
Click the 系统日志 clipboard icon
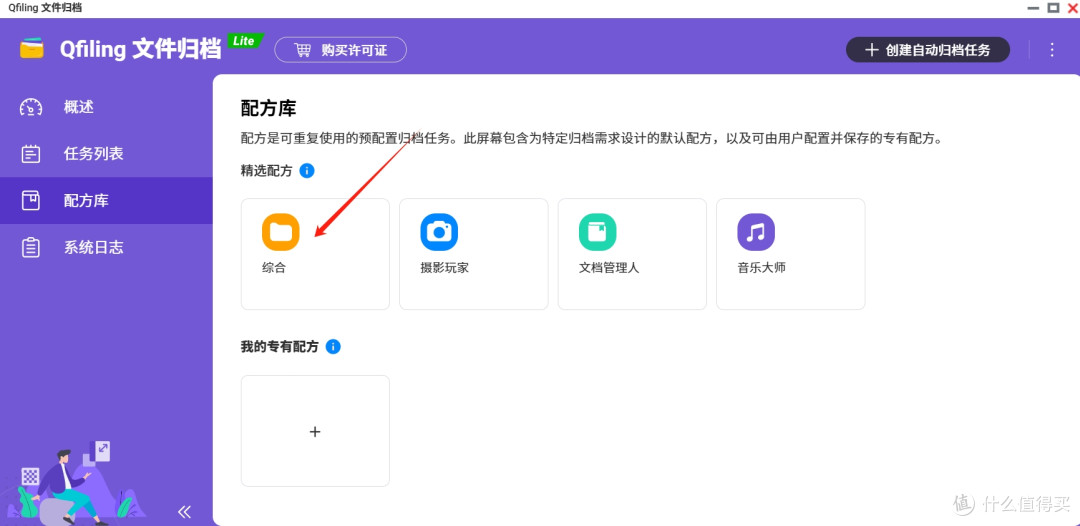pyautogui.click(x=31, y=247)
